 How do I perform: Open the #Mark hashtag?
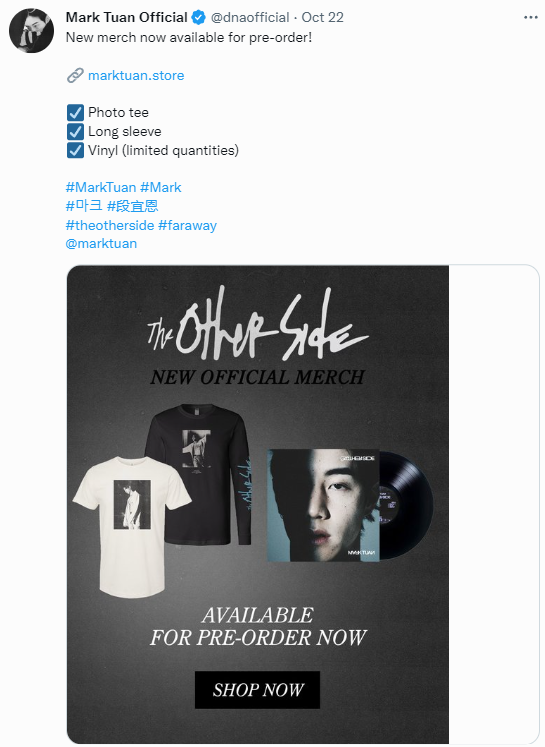pos(161,187)
